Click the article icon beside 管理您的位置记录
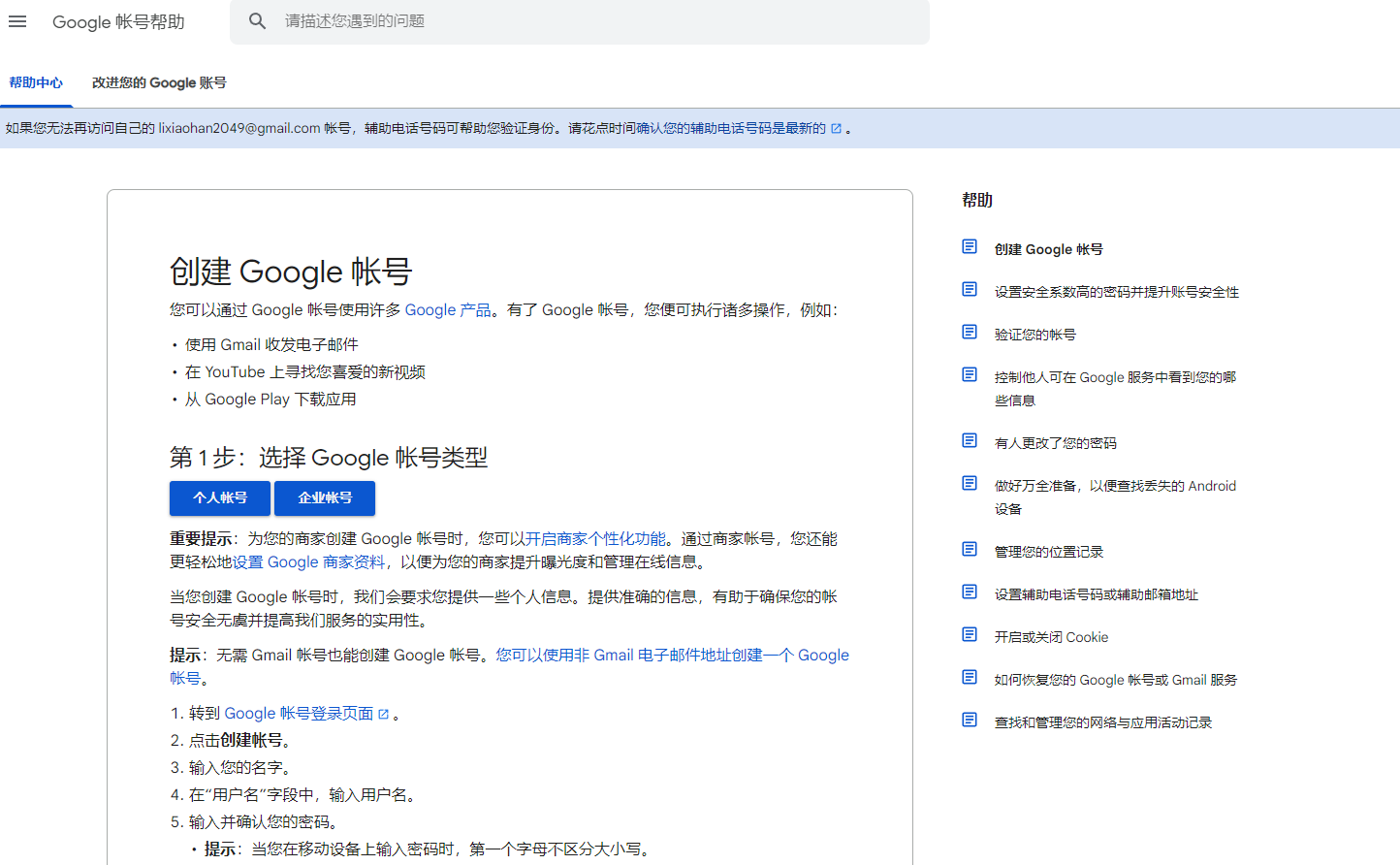The height and width of the screenshot is (865, 1400). [970, 550]
